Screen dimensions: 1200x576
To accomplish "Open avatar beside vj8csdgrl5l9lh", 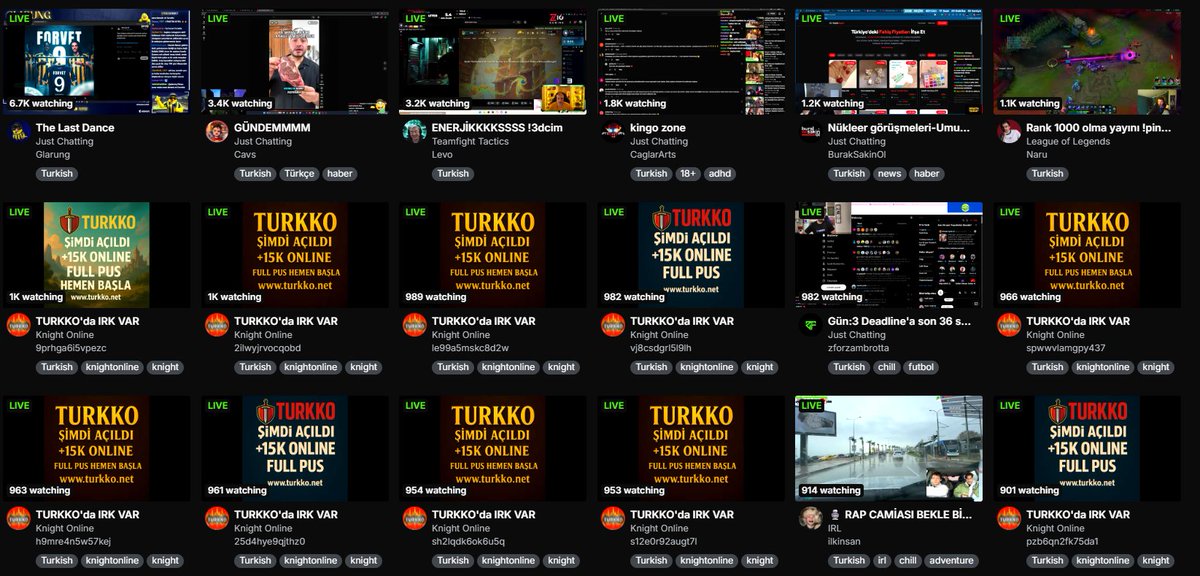I will coord(612,325).
